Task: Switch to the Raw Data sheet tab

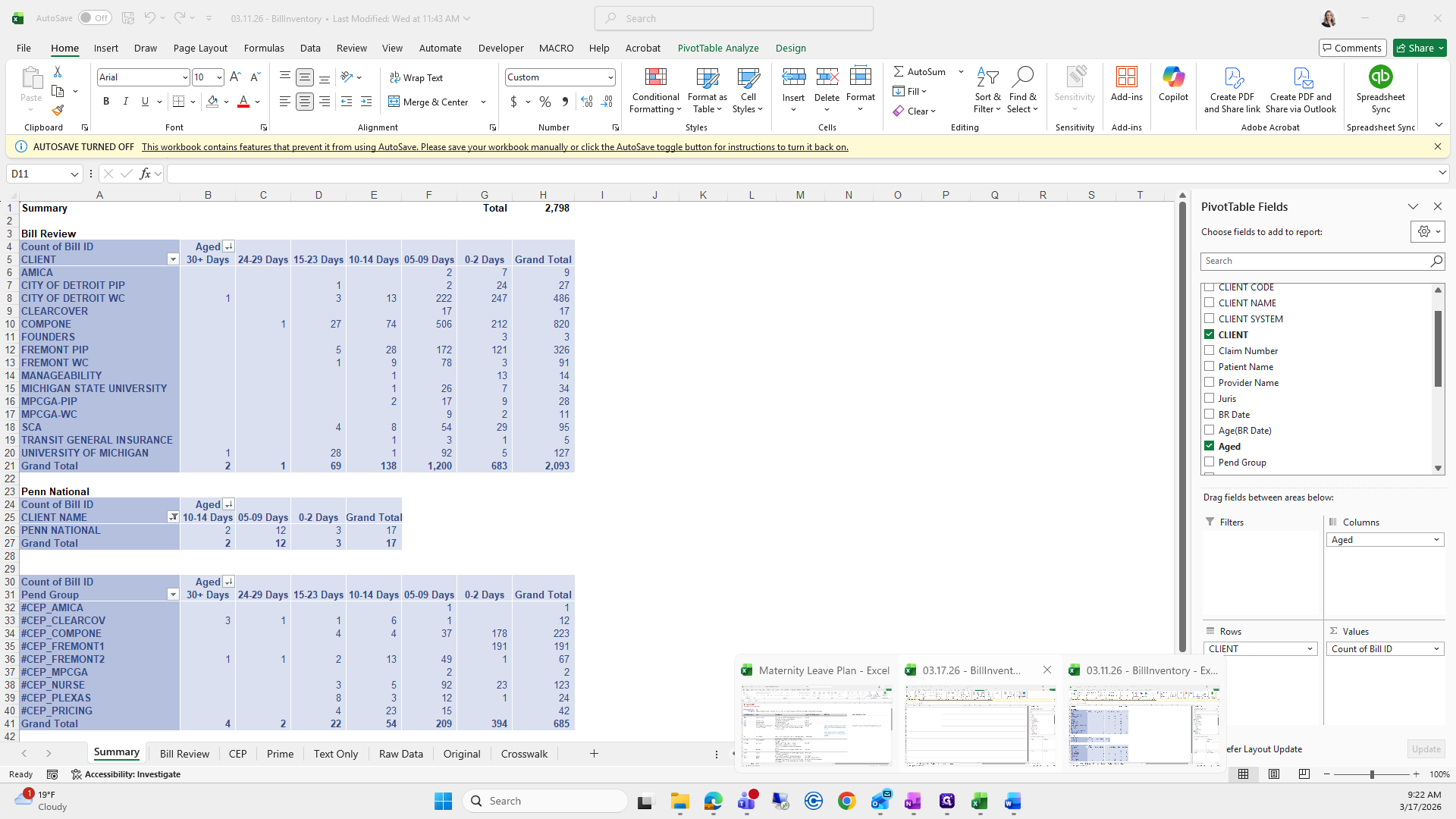Action: point(400,754)
